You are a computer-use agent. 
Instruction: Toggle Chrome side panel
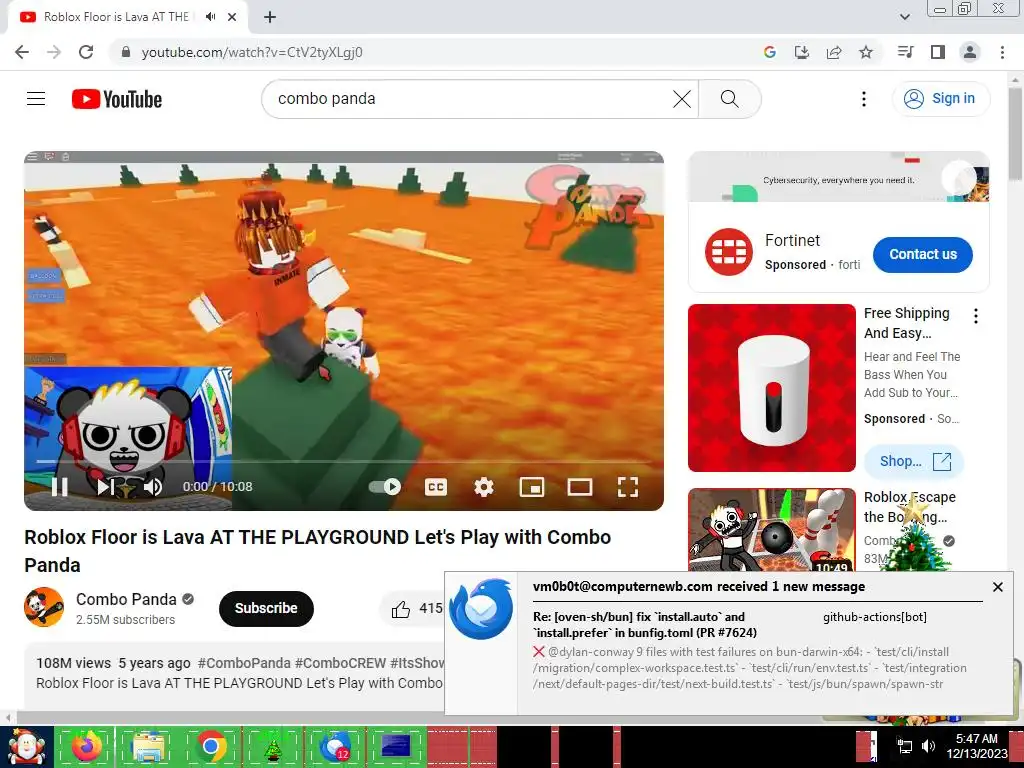(938, 52)
